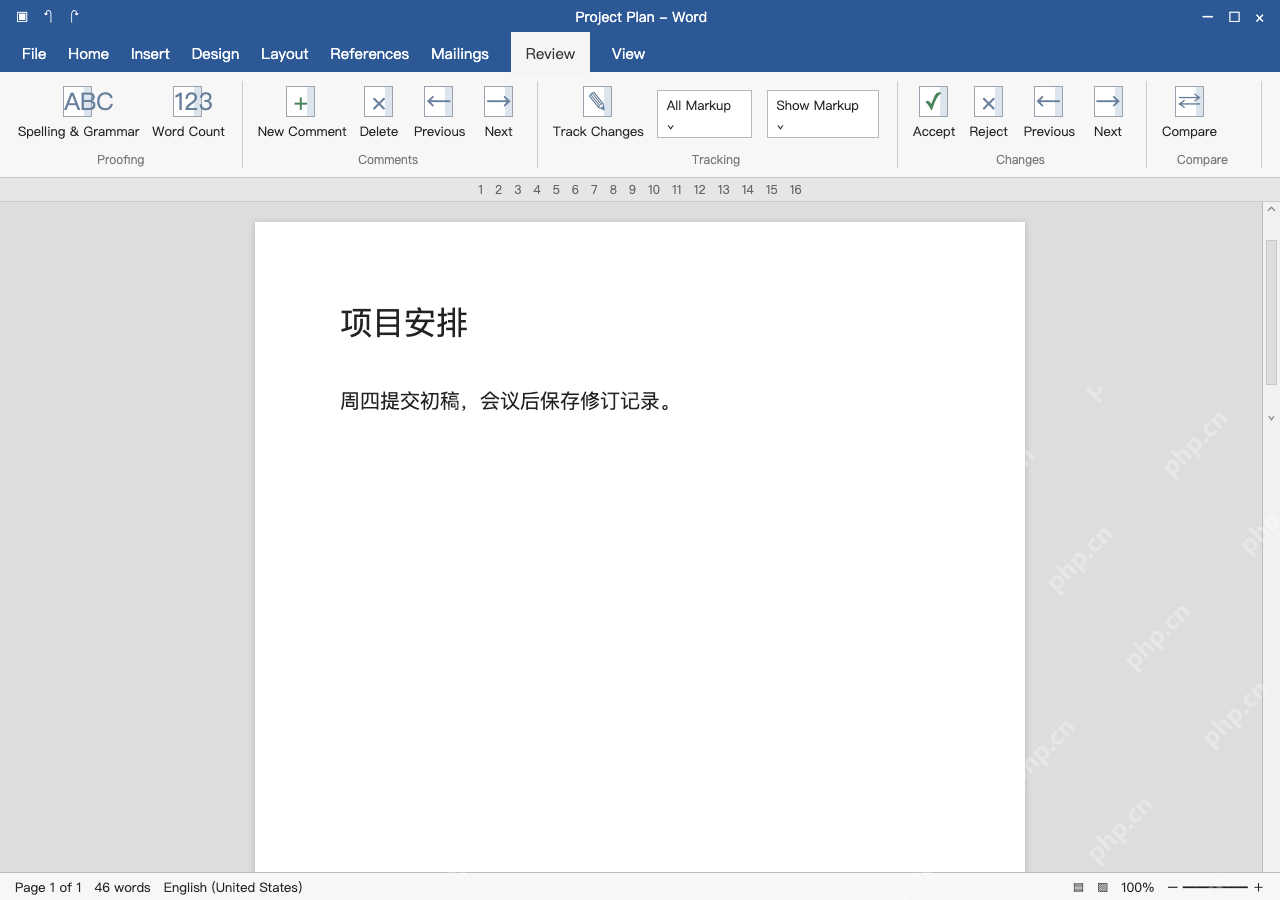Click the sentence starting with 周四提交初稿
1280x900 pixels.
pyautogui.click(x=507, y=401)
